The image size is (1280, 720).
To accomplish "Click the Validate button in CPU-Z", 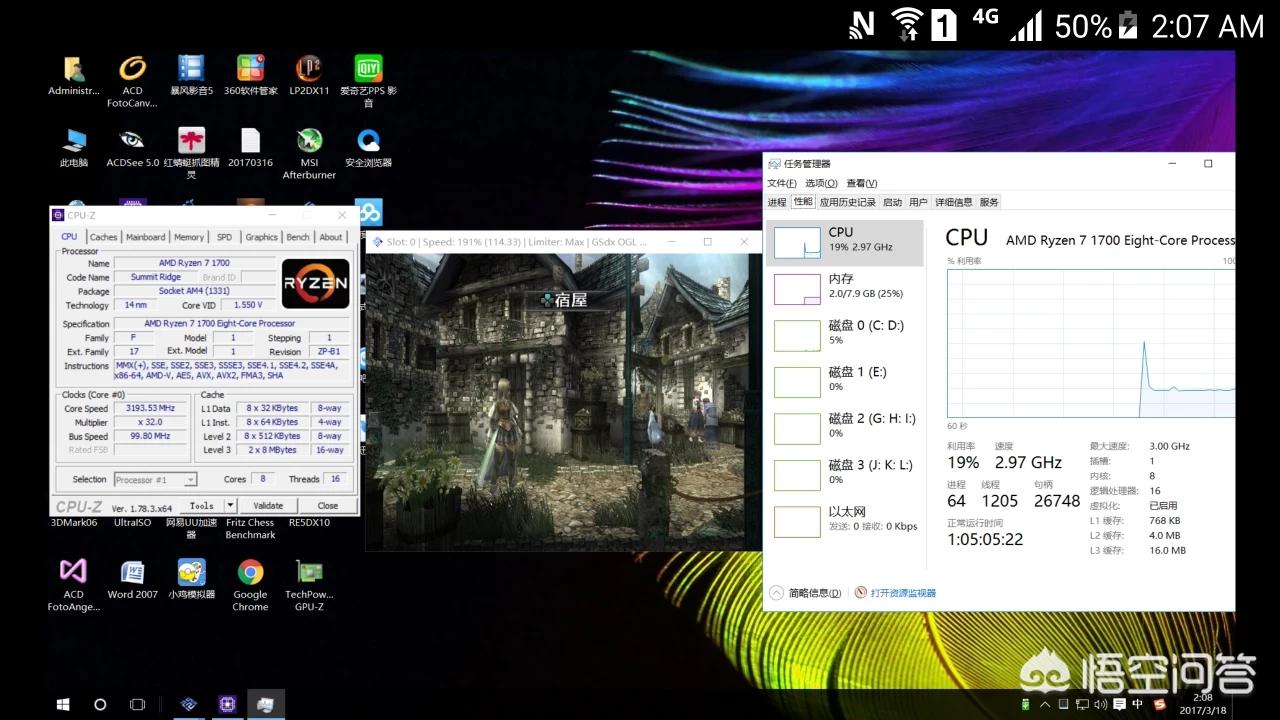I will (x=268, y=505).
